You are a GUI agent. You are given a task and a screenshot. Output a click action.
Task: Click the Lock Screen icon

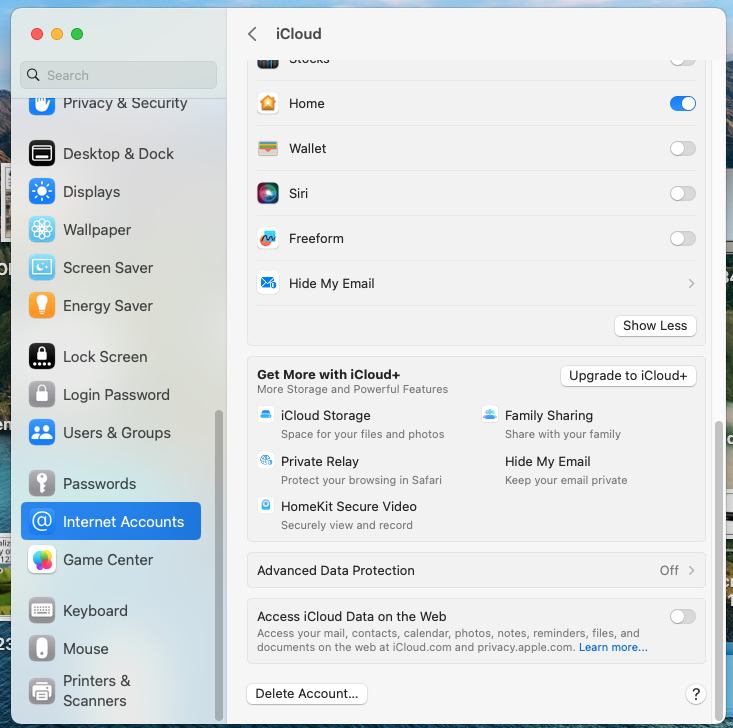(42, 356)
